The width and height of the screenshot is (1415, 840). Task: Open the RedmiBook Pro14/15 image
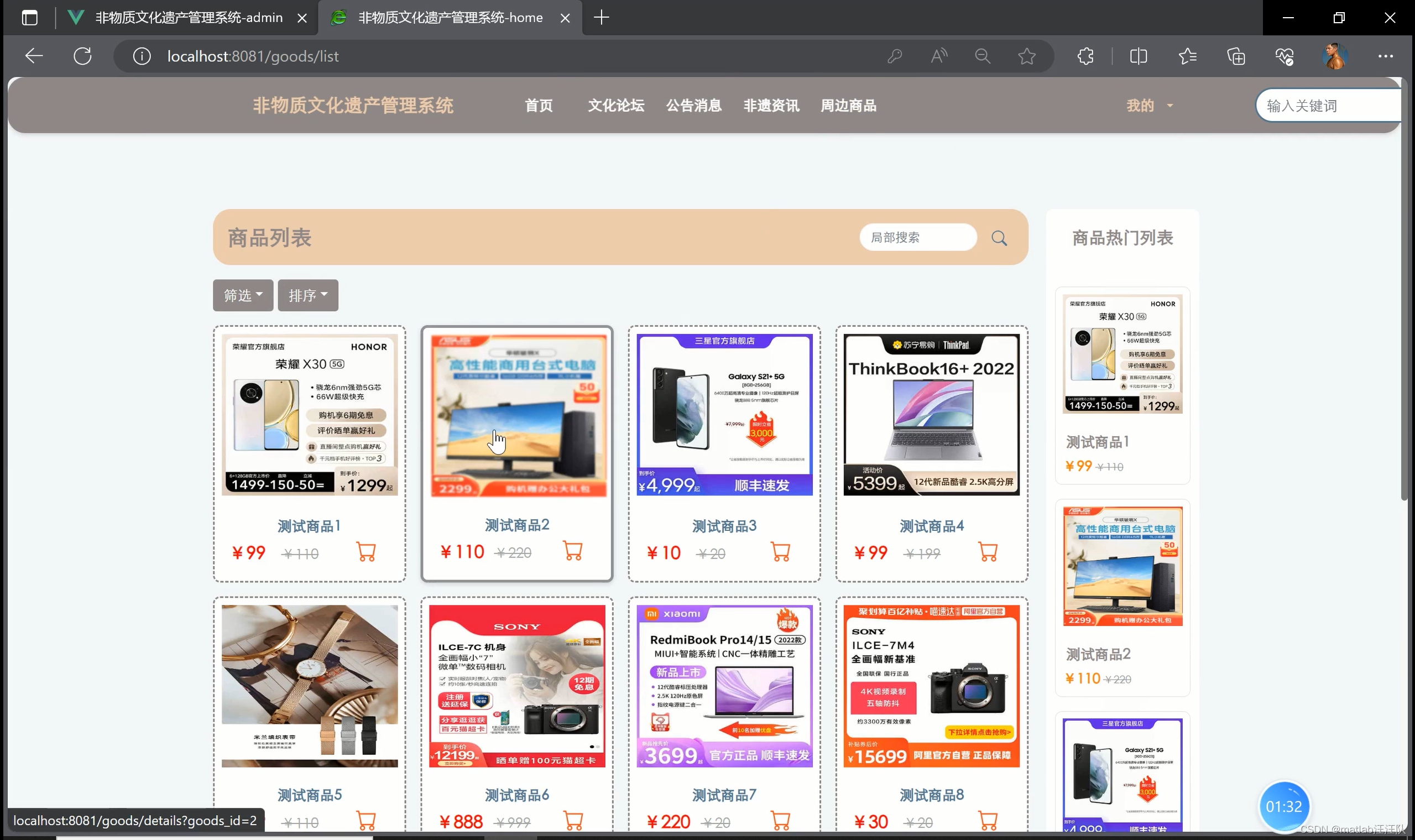[724, 686]
